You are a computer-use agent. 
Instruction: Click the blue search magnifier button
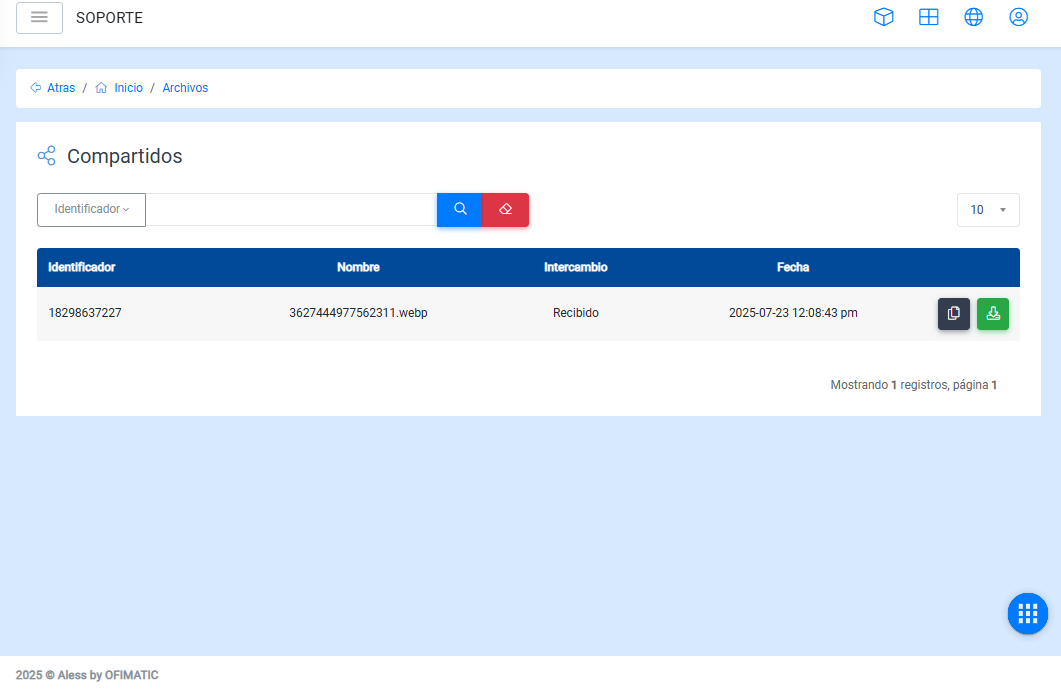click(460, 210)
